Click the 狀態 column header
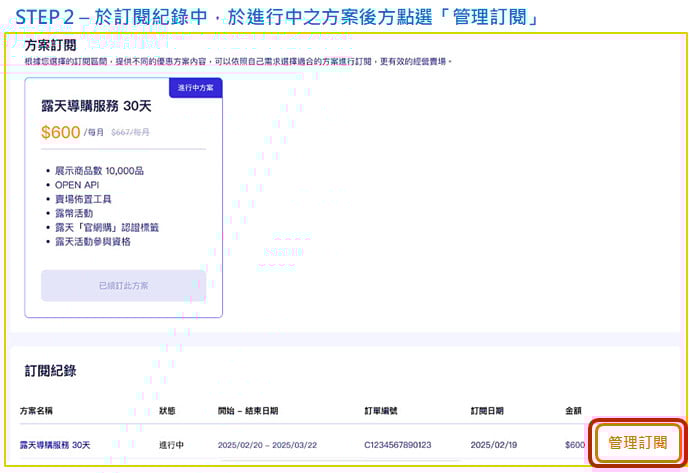 click(x=167, y=410)
